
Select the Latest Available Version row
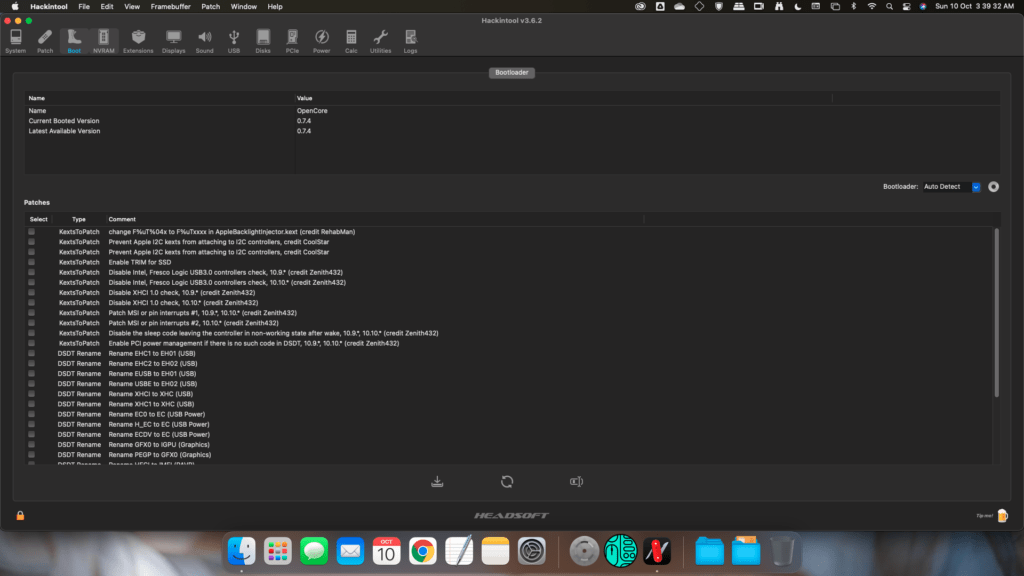512,131
